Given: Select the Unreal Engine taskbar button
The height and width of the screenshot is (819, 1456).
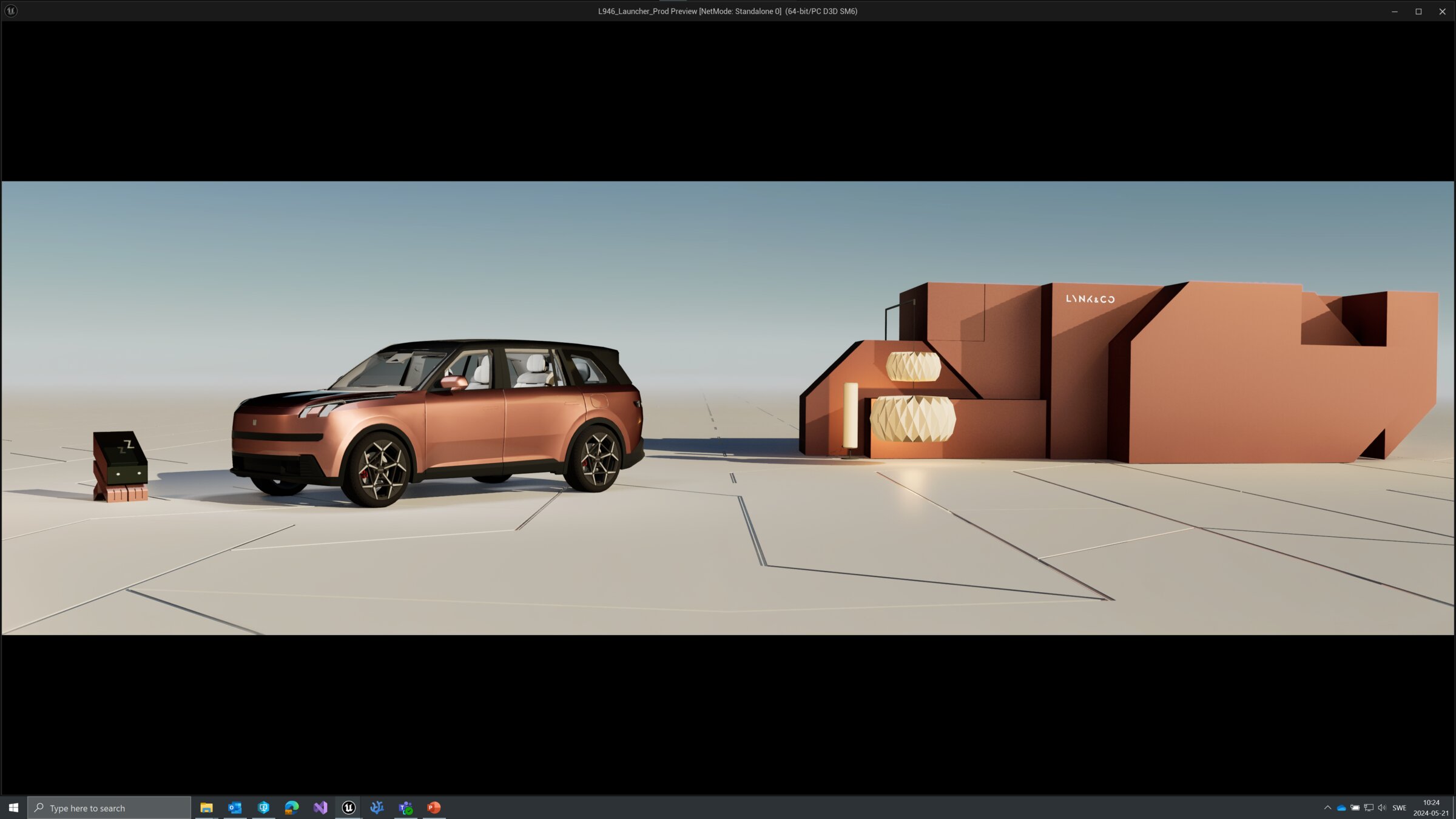Looking at the screenshot, I should tap(349, 807).
